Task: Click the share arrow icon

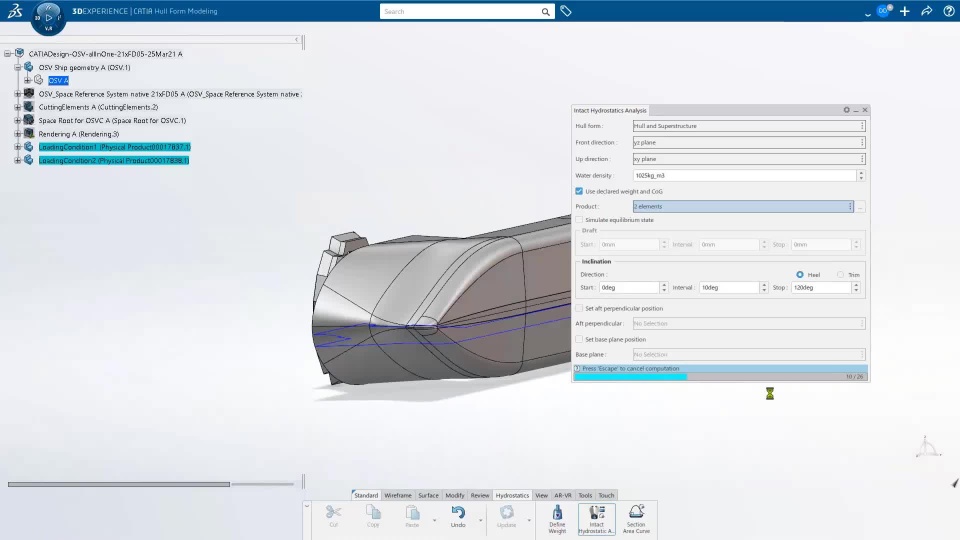Action: coord(926,11)
